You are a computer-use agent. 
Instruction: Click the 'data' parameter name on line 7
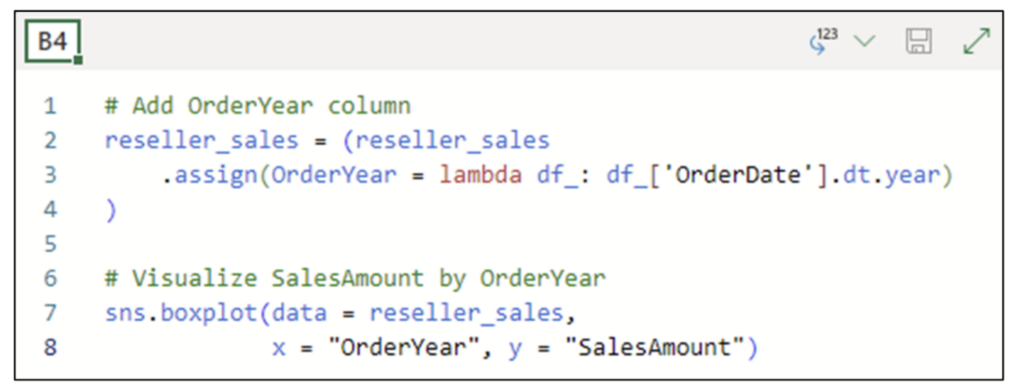point(299,314)
